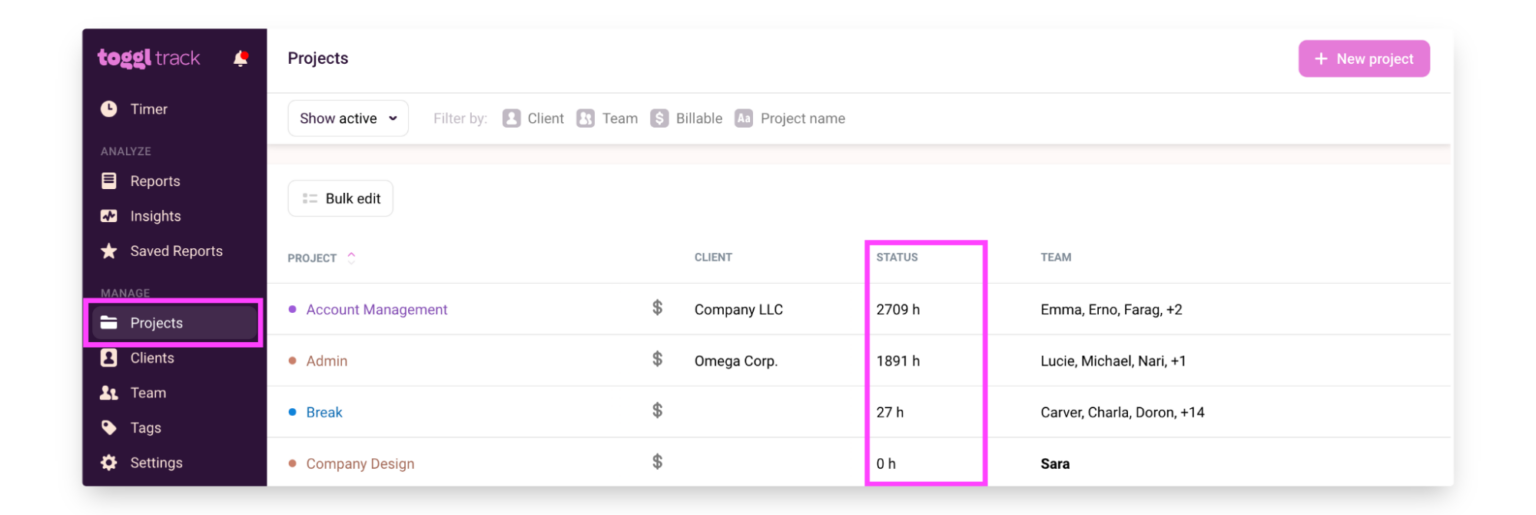Expand the Show active dropdown

coord(348,118)
